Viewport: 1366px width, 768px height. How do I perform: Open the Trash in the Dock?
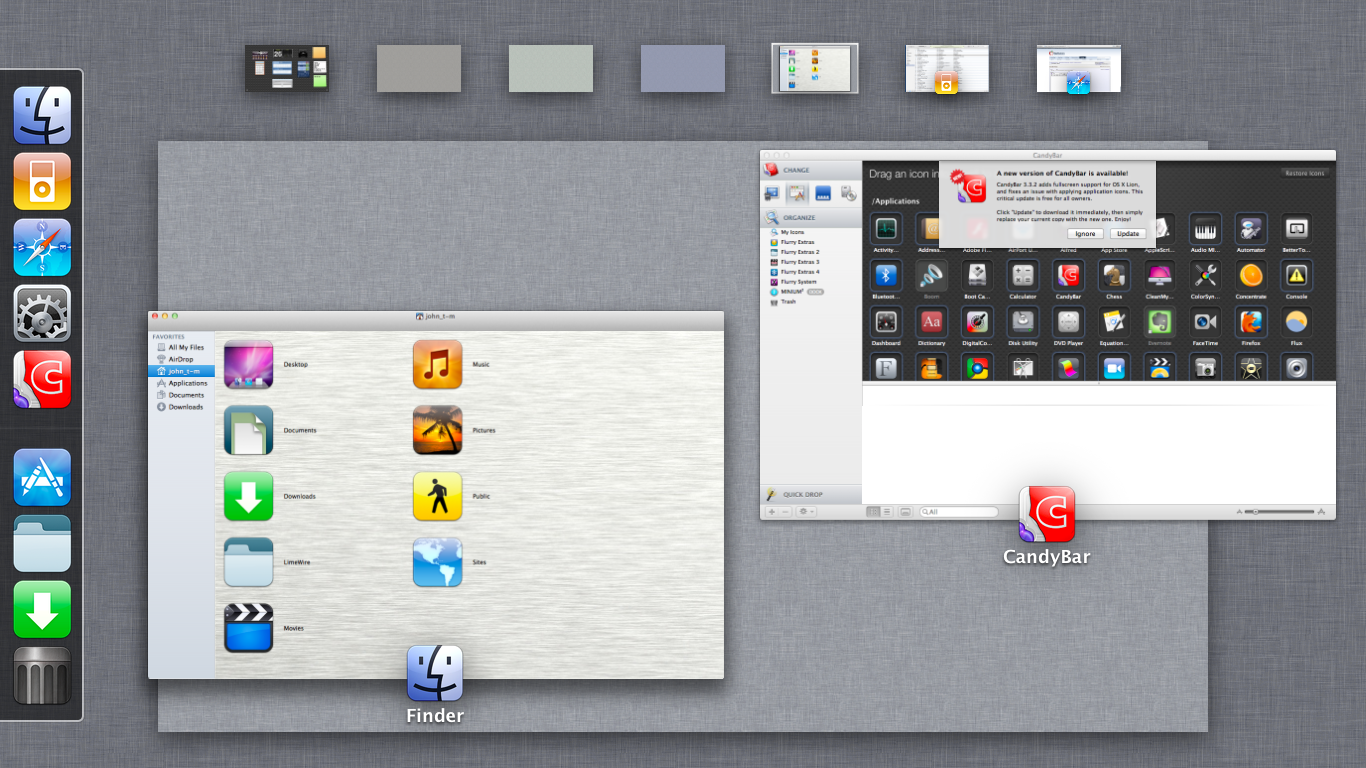coord(42,675)
